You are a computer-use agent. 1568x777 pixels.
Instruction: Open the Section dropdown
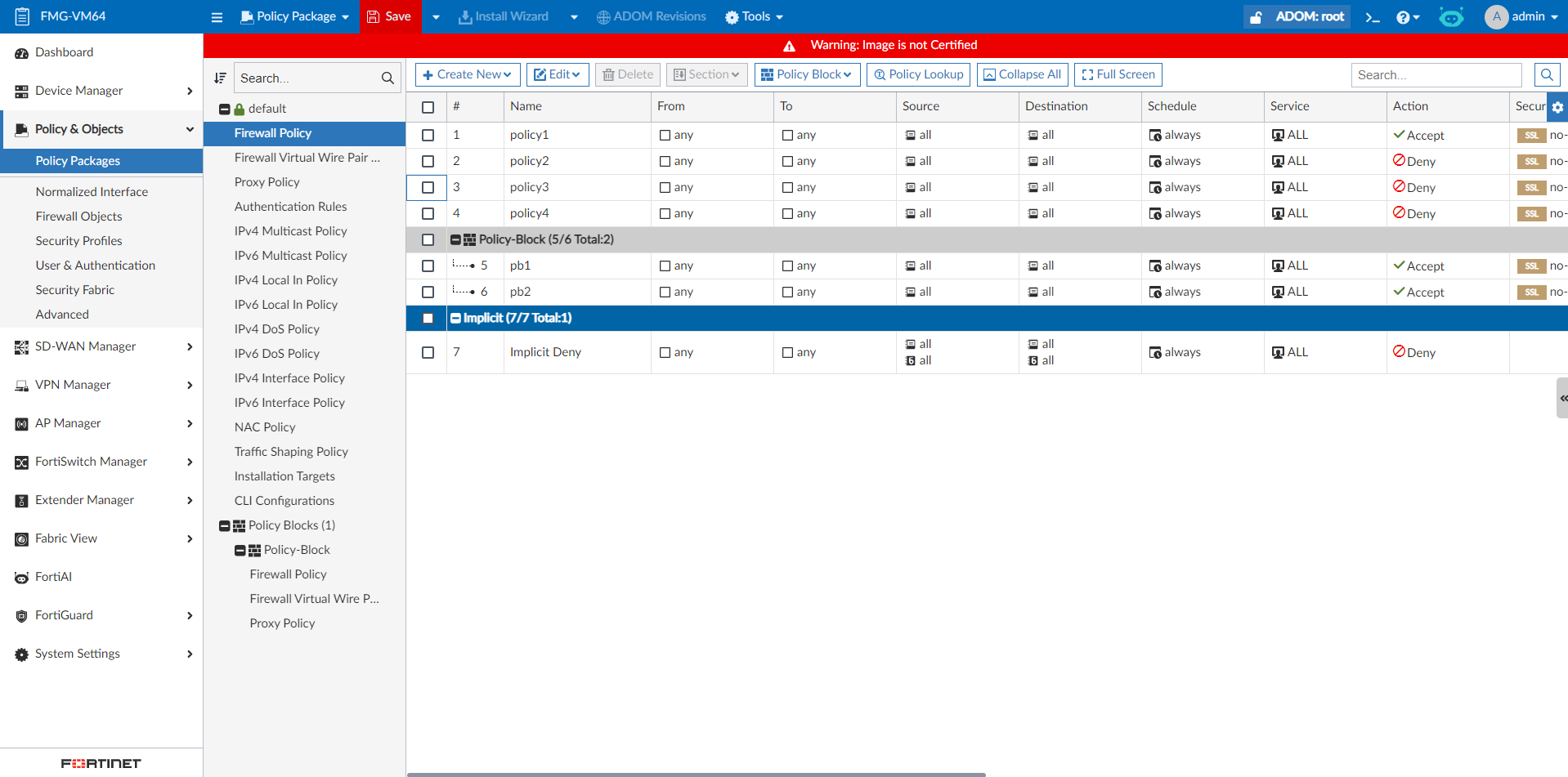click(706, 74)
